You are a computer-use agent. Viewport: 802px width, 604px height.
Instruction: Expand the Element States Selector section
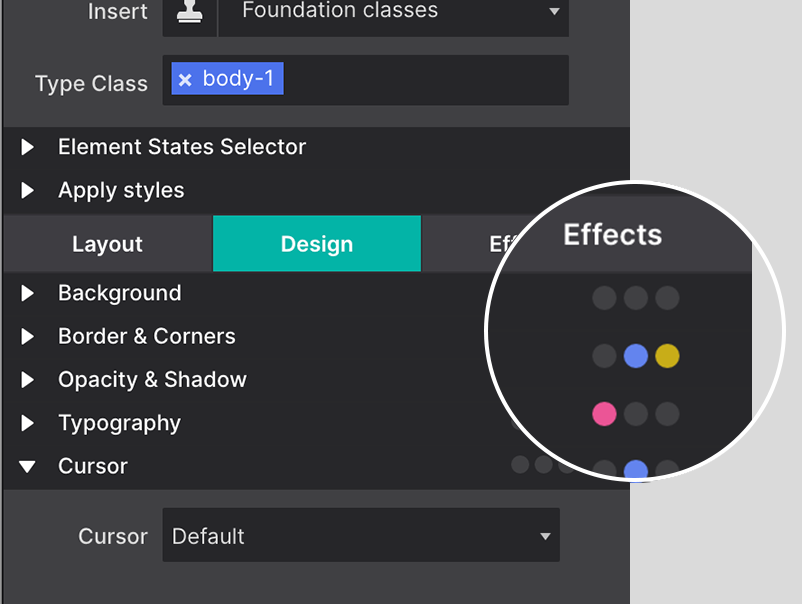[x=28, y=147]
